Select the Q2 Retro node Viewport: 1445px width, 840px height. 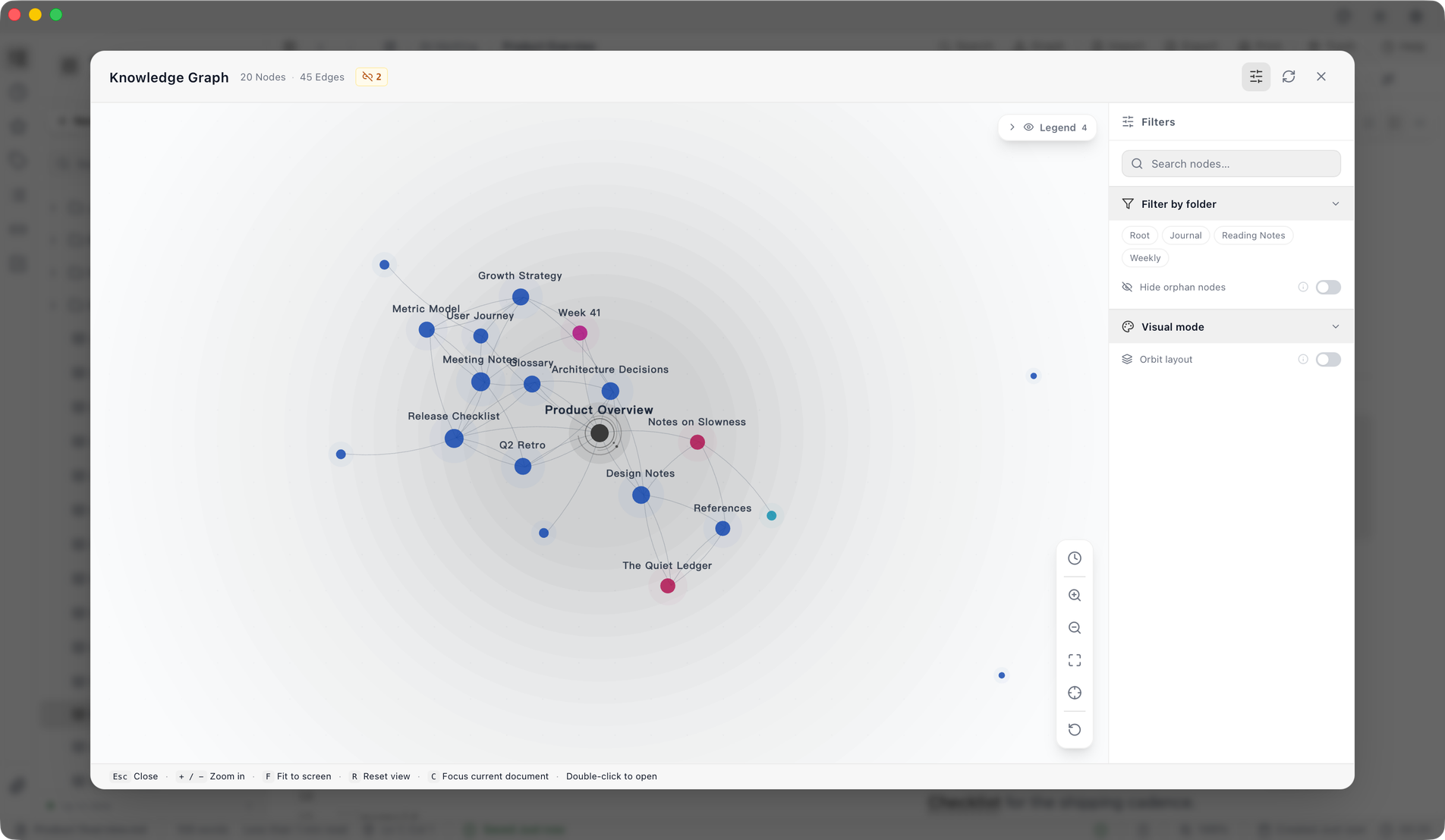(x=523, y=467)
